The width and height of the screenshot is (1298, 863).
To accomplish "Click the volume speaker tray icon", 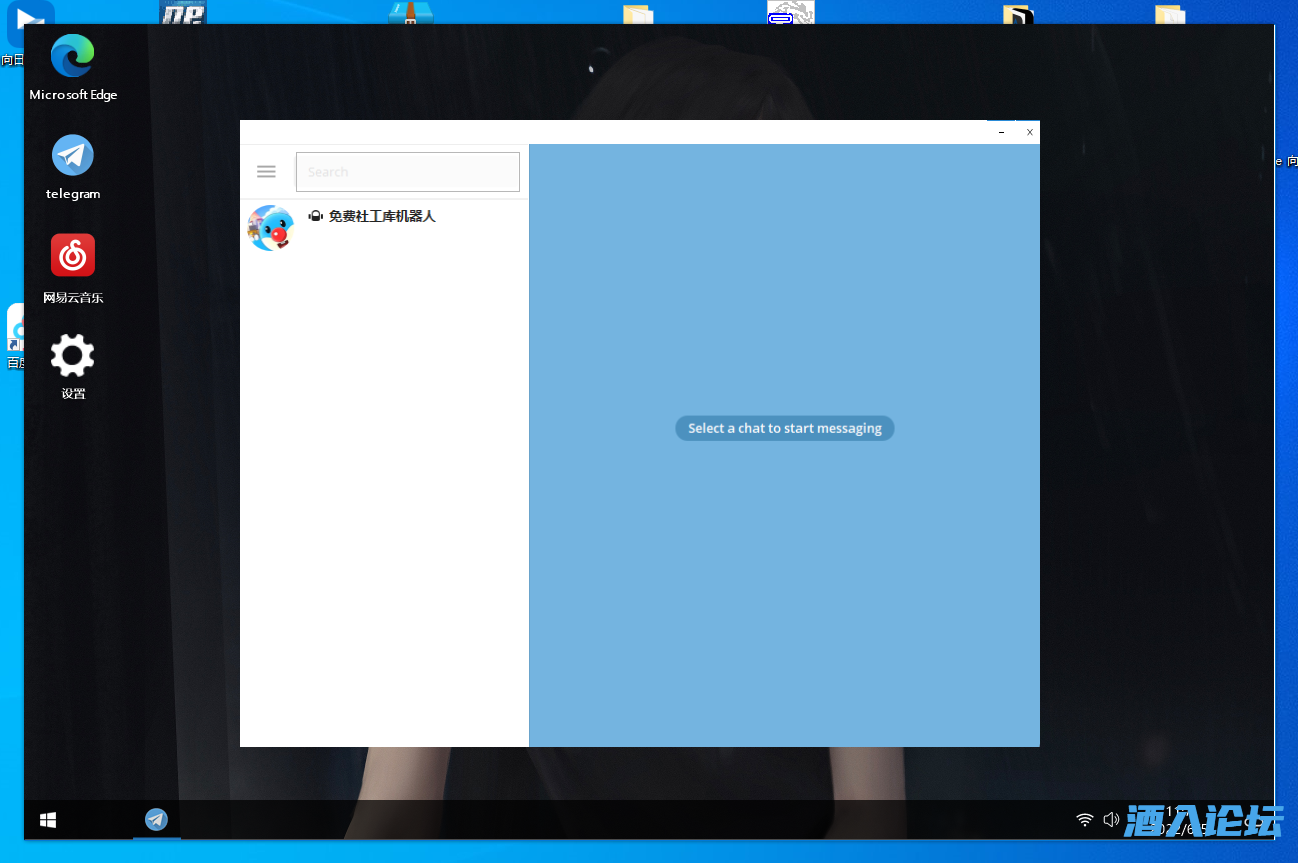I will coord(1111,820).
